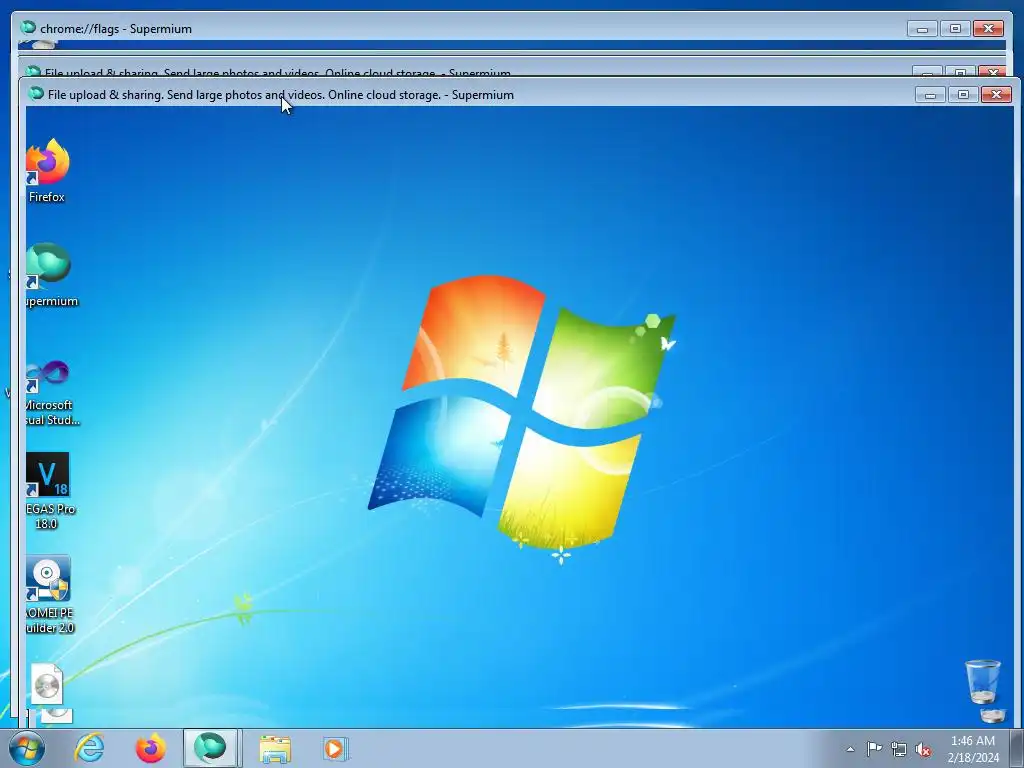1024x768 pixels.
Task: Open Windows Media Player from the taskbar
Action: point(335,748)
